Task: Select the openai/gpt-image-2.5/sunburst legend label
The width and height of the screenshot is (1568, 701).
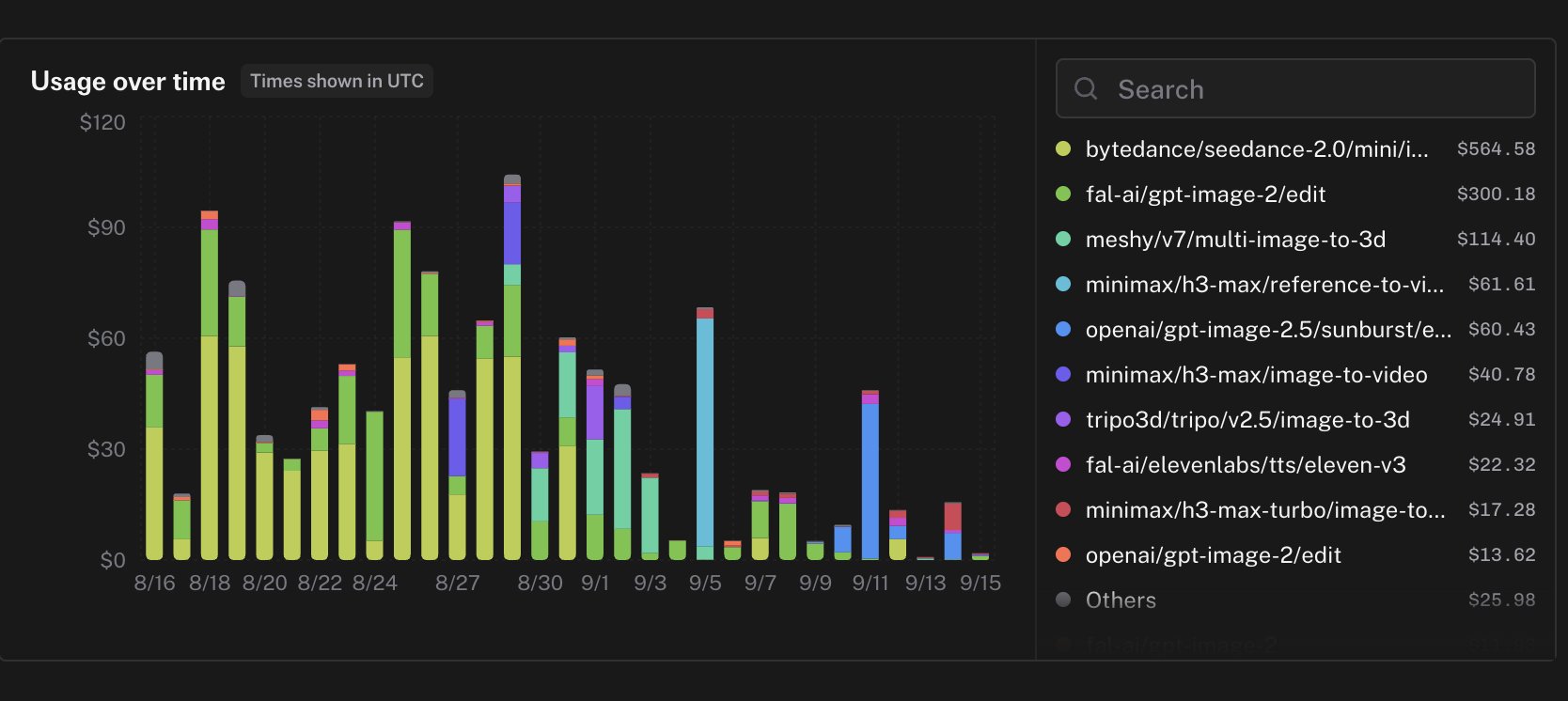Action: tap(1268, 329)
